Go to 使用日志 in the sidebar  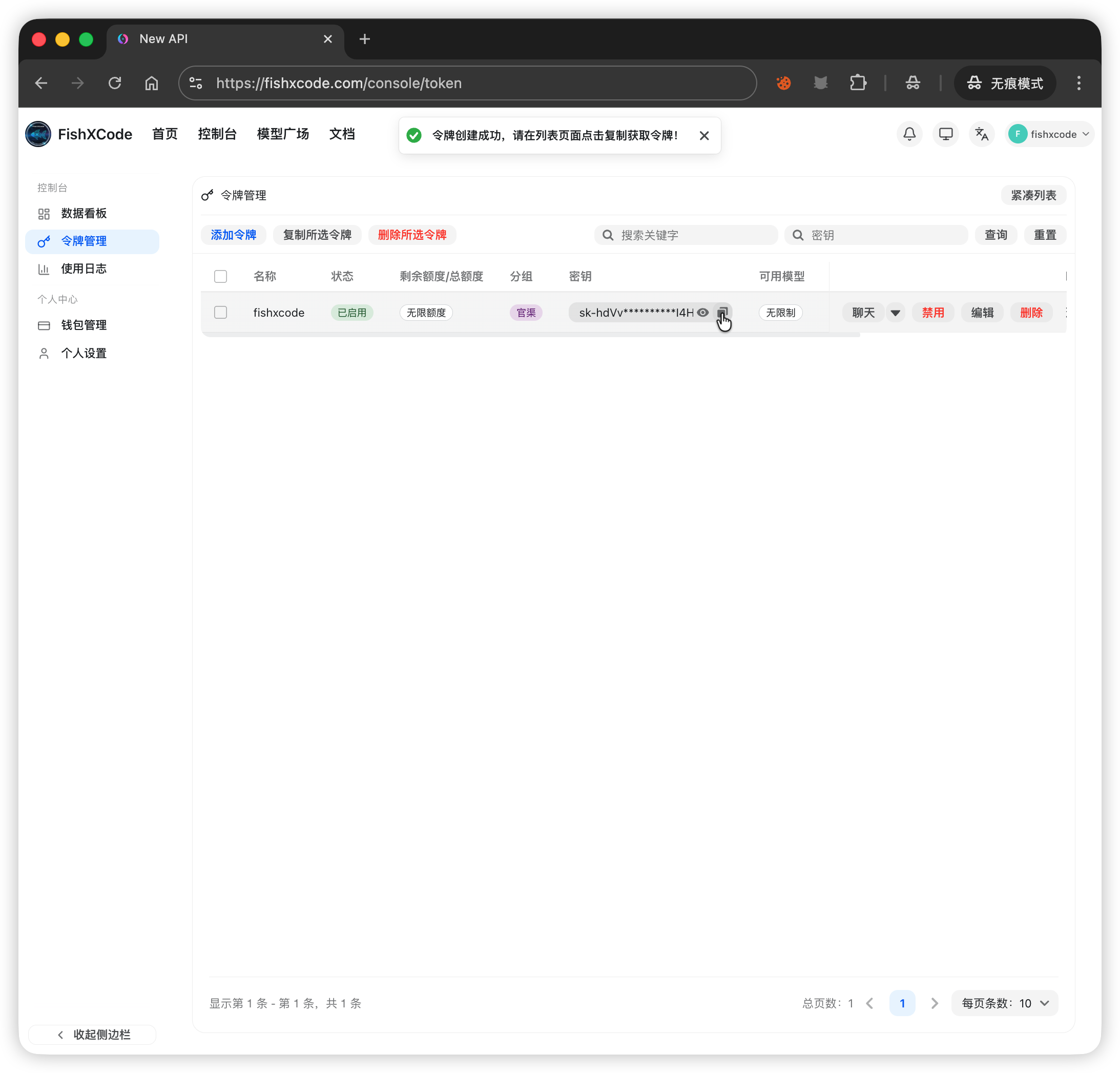click(x=84, y=269)
